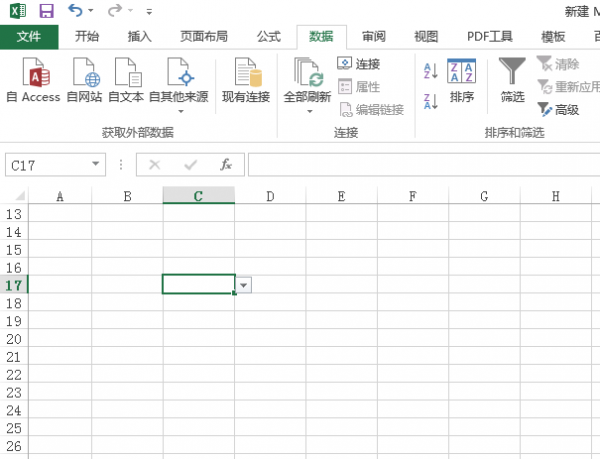This screenshot has width=600, height=459.
Task: Open Customize Quick Access Toolbar dropdown
Action: (x=149, y=12)
